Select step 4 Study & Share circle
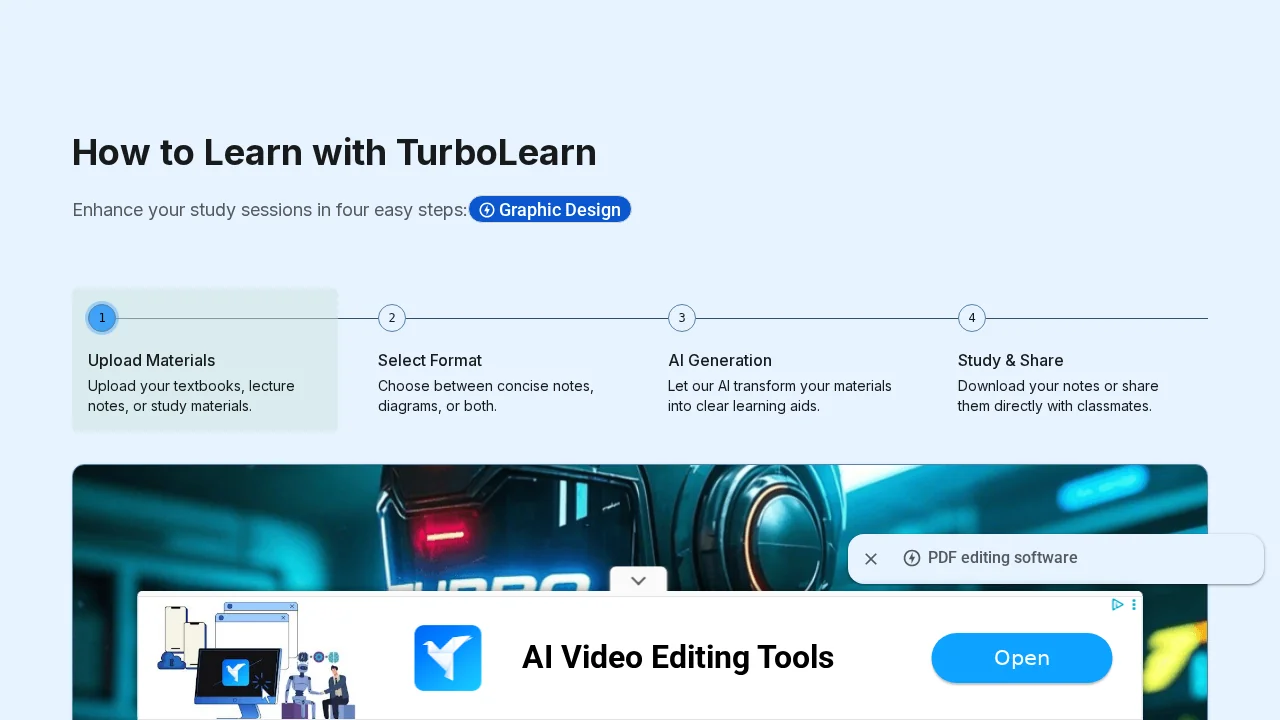 point(971,317)
